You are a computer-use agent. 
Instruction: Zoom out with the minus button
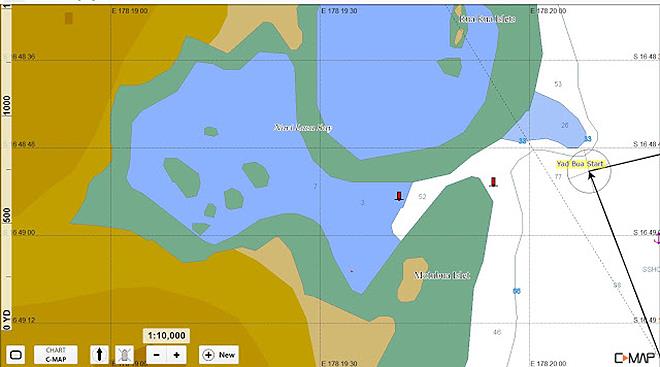click(x=157, y=355)
